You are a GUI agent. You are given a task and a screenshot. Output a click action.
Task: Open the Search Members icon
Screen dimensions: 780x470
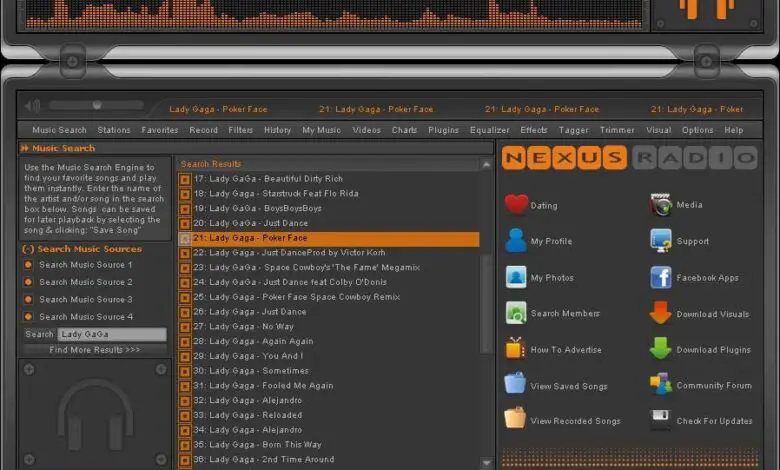coord(516,313)
